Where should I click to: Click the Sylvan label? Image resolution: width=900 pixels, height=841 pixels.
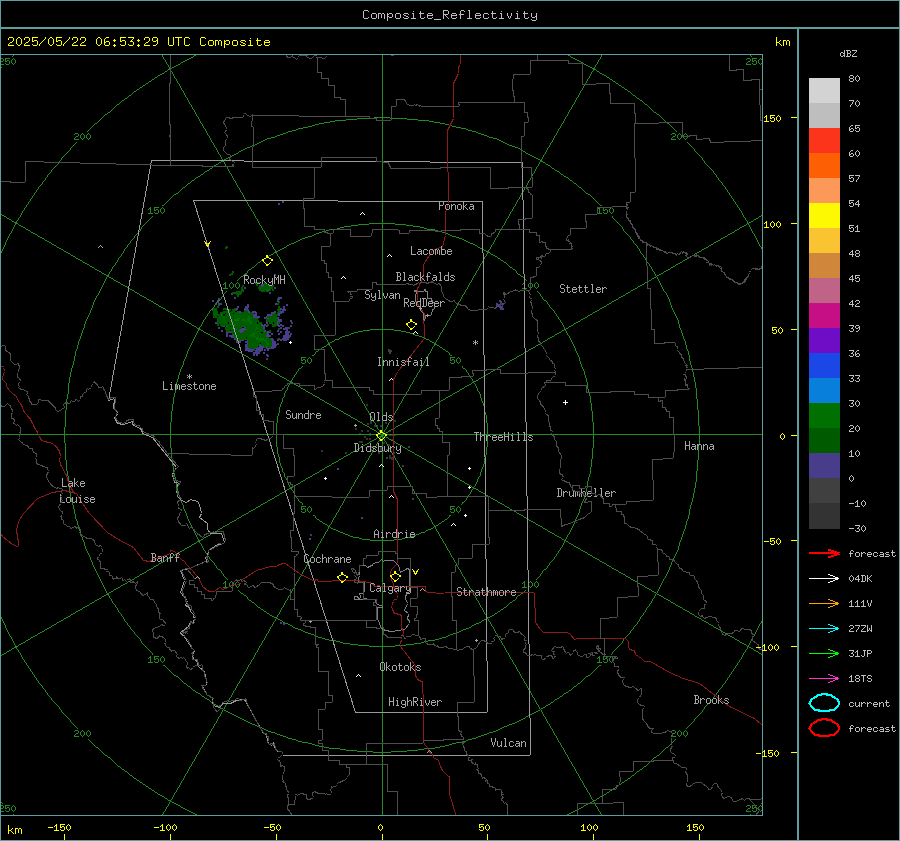(382, 295)
